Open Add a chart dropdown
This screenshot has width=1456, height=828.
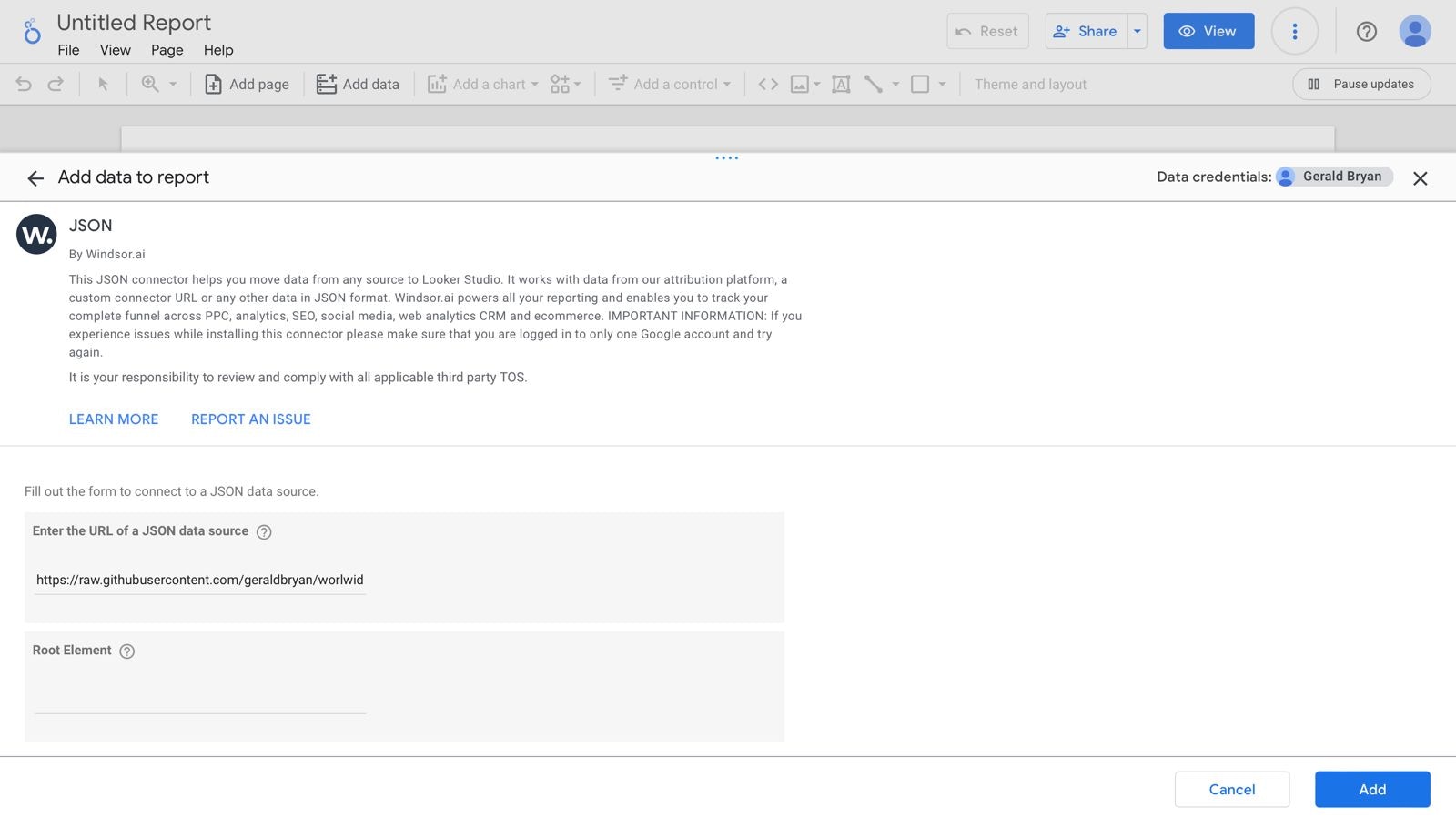pos(483,84)
